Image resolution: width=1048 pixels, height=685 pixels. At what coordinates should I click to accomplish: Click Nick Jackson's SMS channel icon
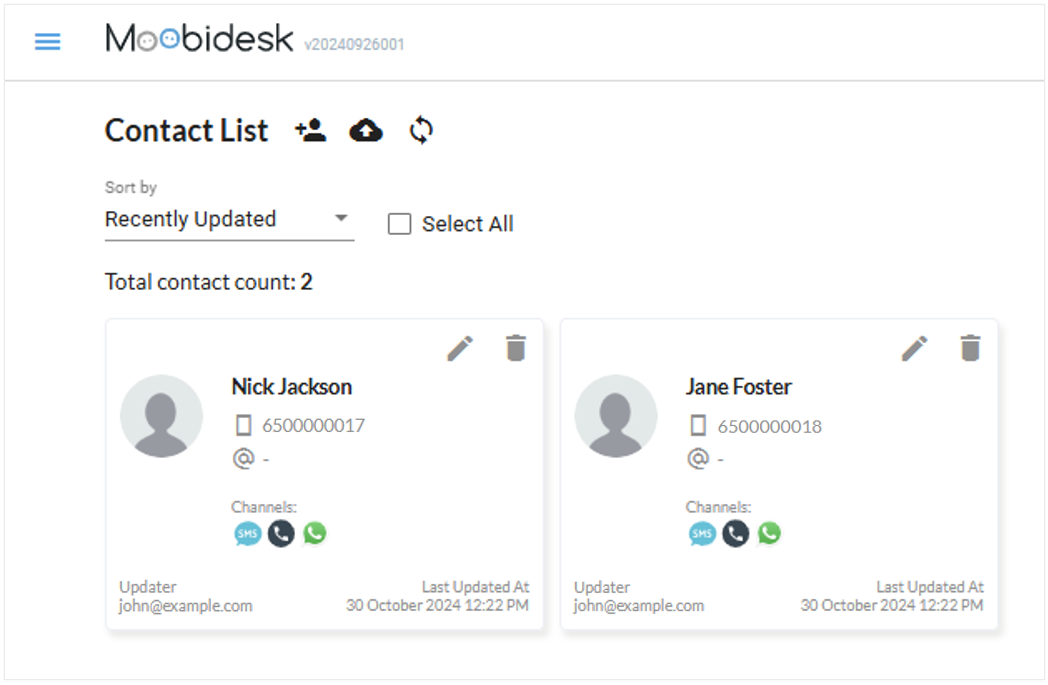(x=247, y=534)
